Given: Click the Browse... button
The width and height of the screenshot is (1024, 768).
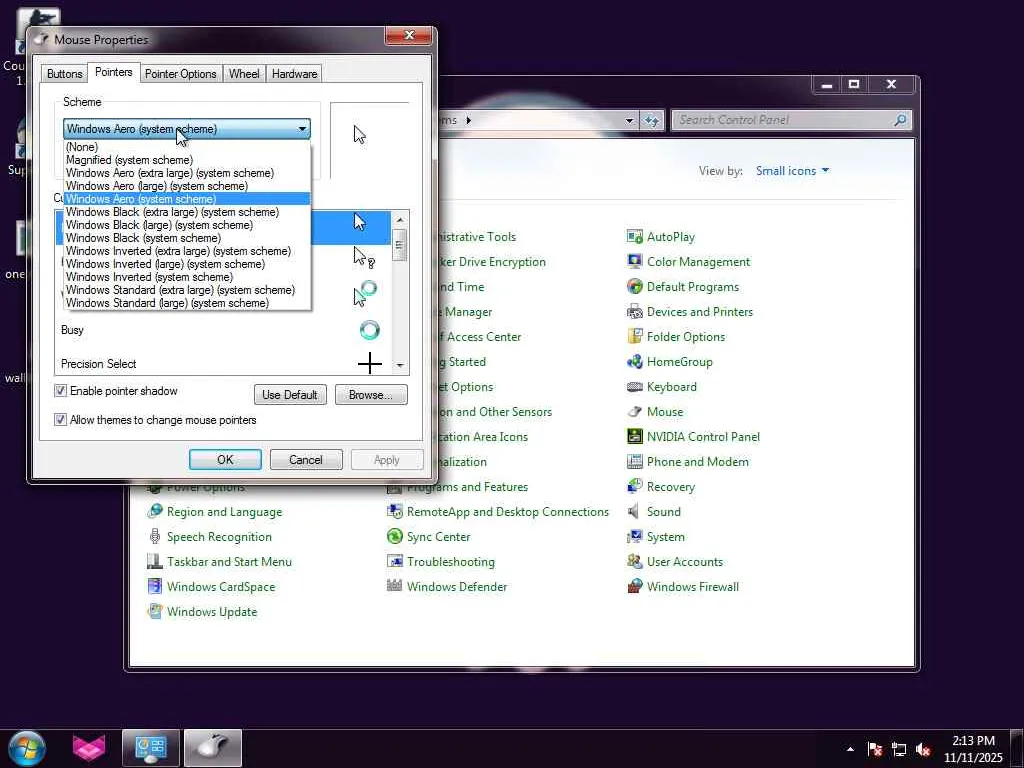Looking at the screenshot, I should [x=371, y=394].
